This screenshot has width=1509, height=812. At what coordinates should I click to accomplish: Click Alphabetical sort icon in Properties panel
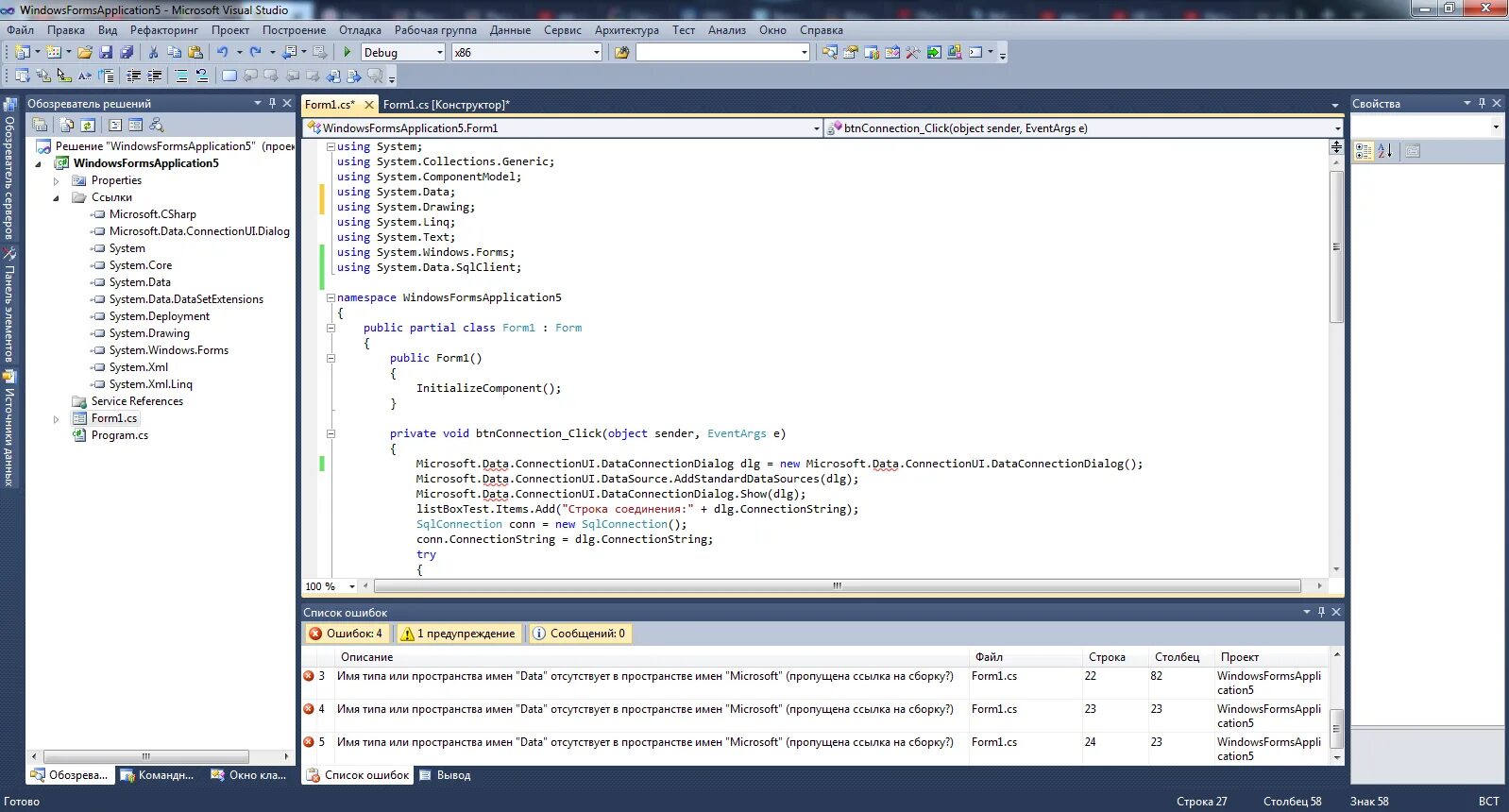(x=1385, y=151)
